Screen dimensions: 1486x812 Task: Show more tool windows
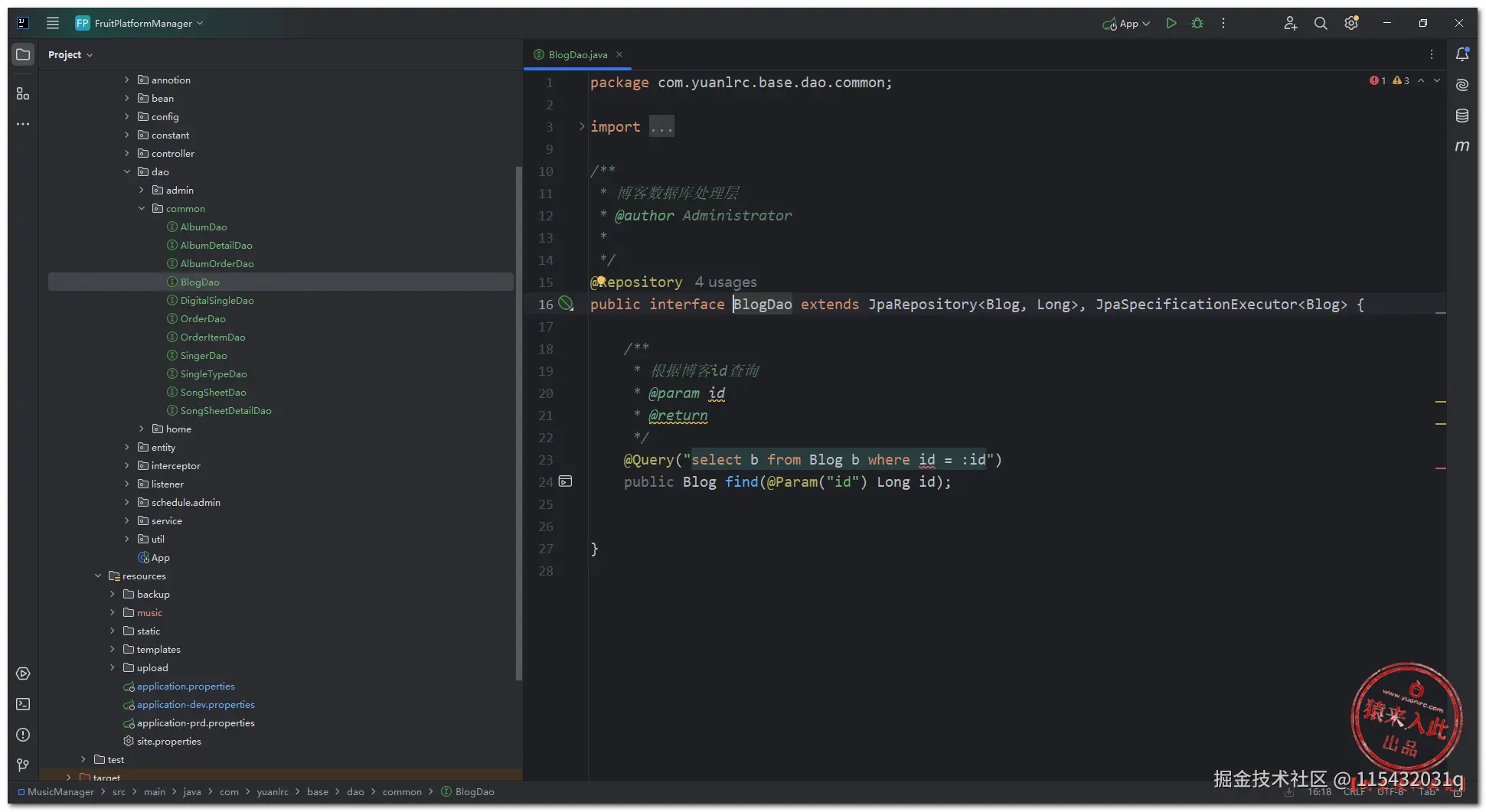(x=23, y=124)
